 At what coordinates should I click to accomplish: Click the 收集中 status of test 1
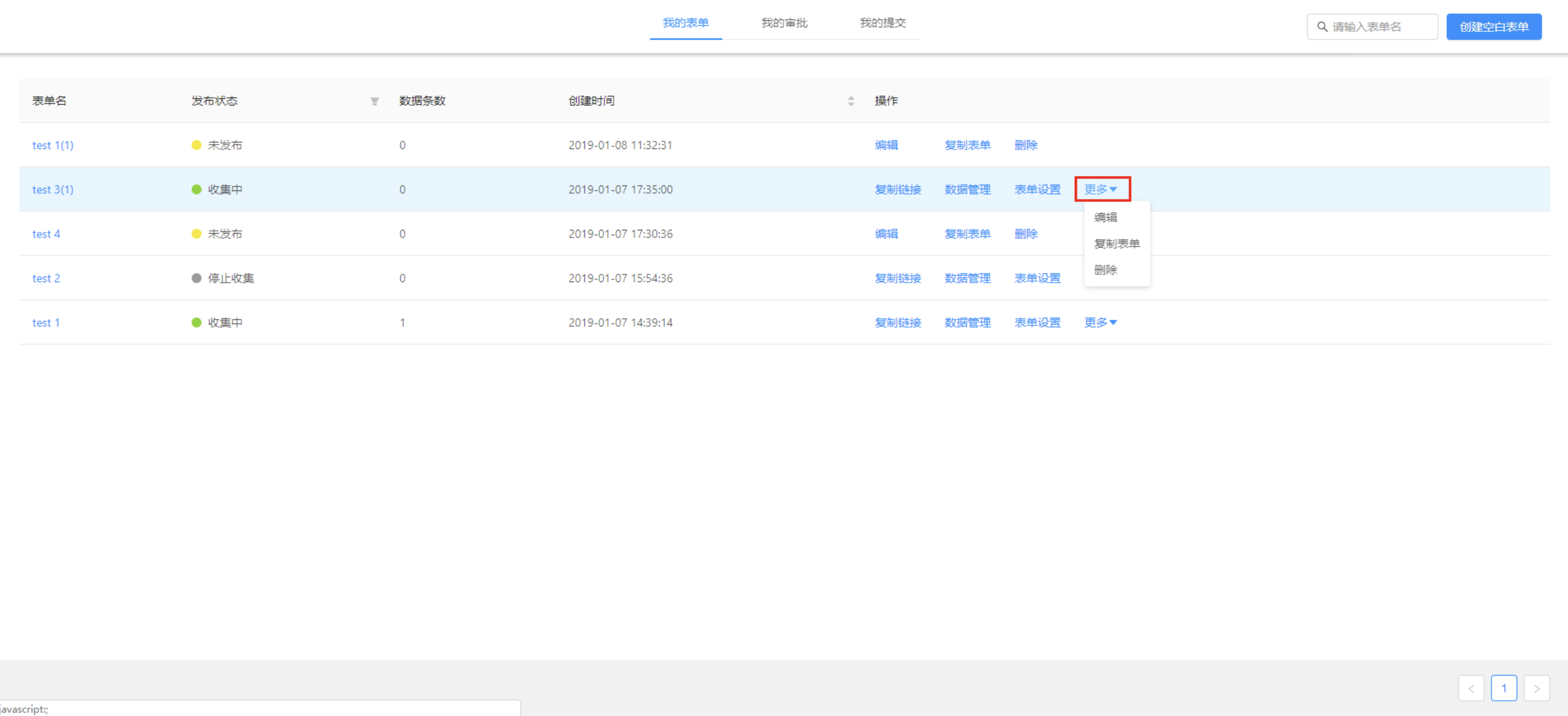coord(217,323)
